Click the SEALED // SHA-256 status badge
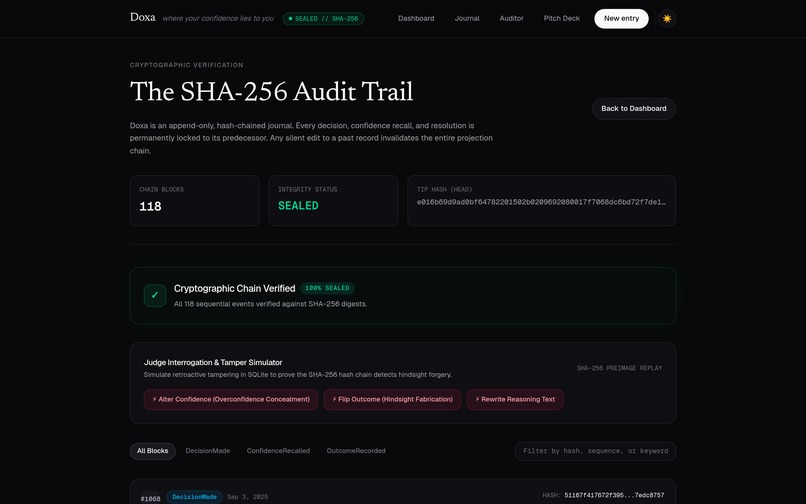806x504 pixels. click(323, 19)
